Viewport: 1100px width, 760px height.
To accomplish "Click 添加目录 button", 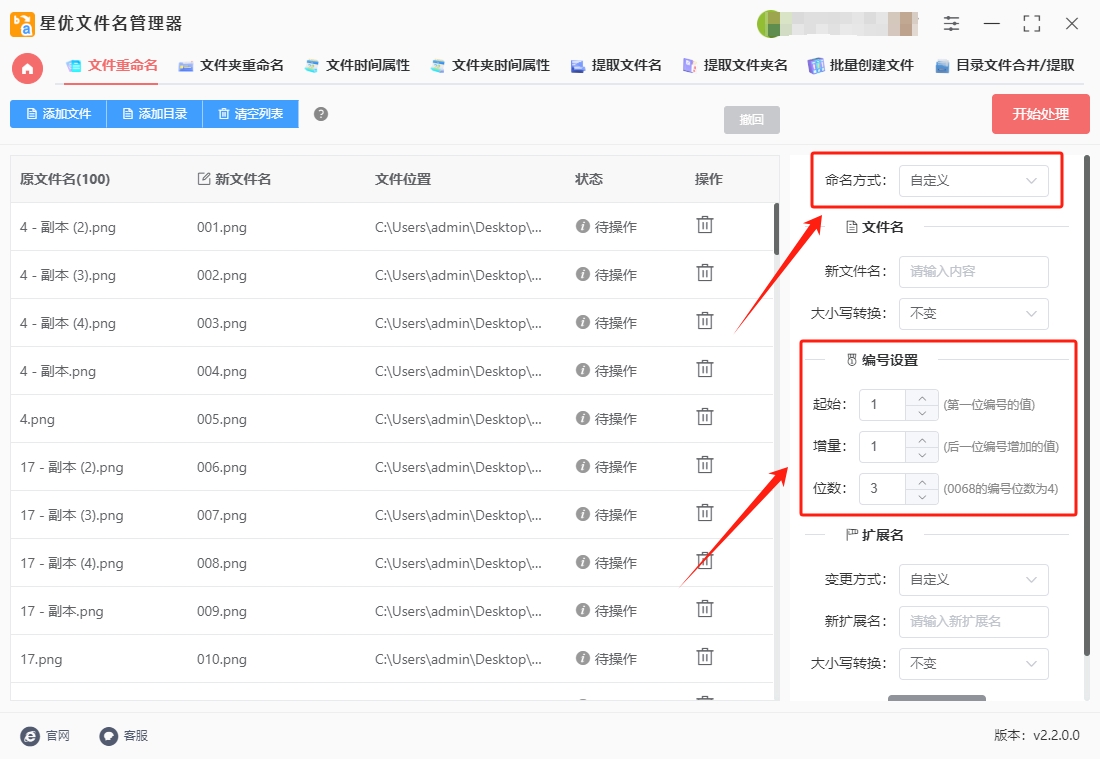I will (154, 114).
